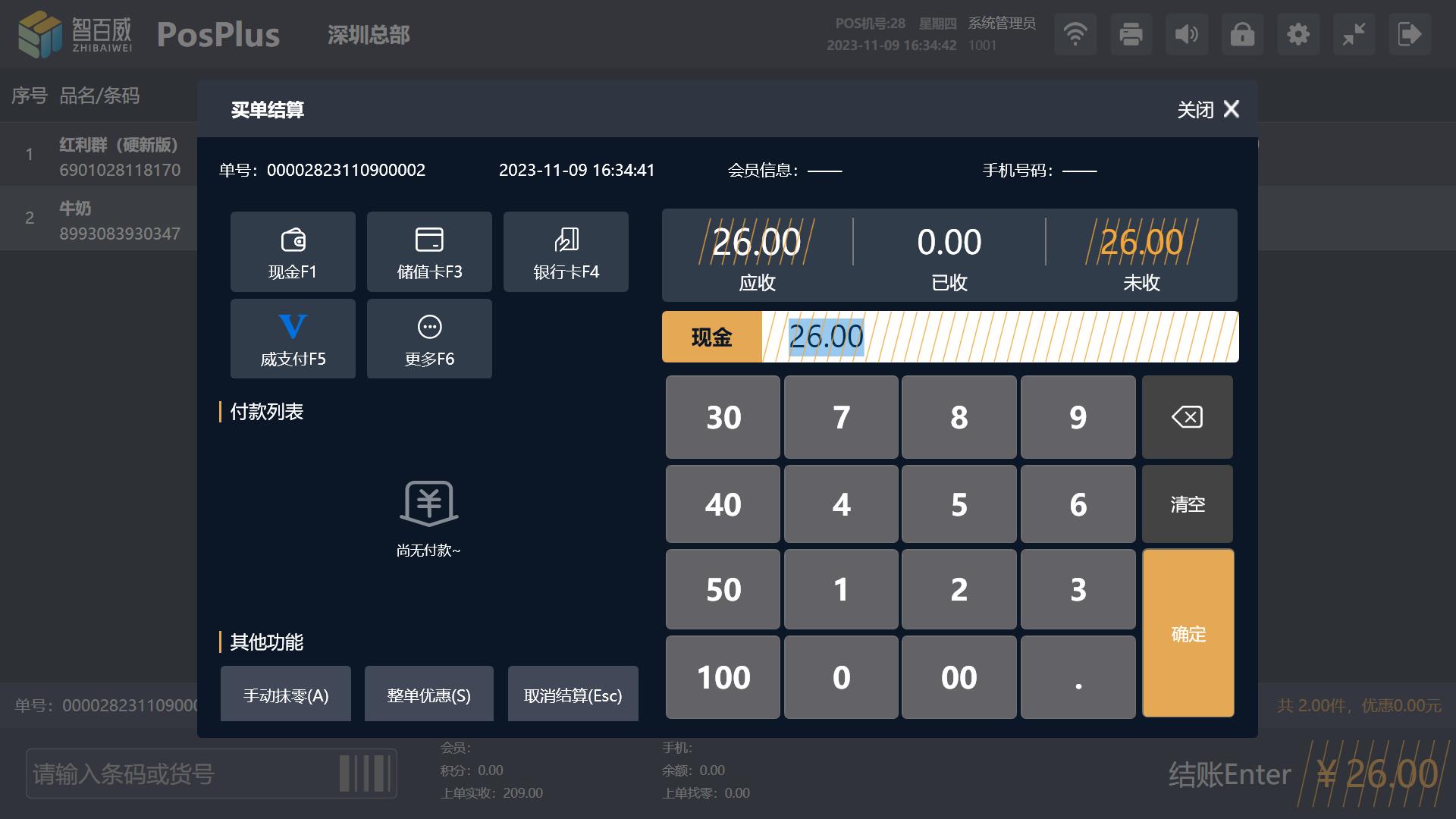Click the printer icon in top bar

1131,34
